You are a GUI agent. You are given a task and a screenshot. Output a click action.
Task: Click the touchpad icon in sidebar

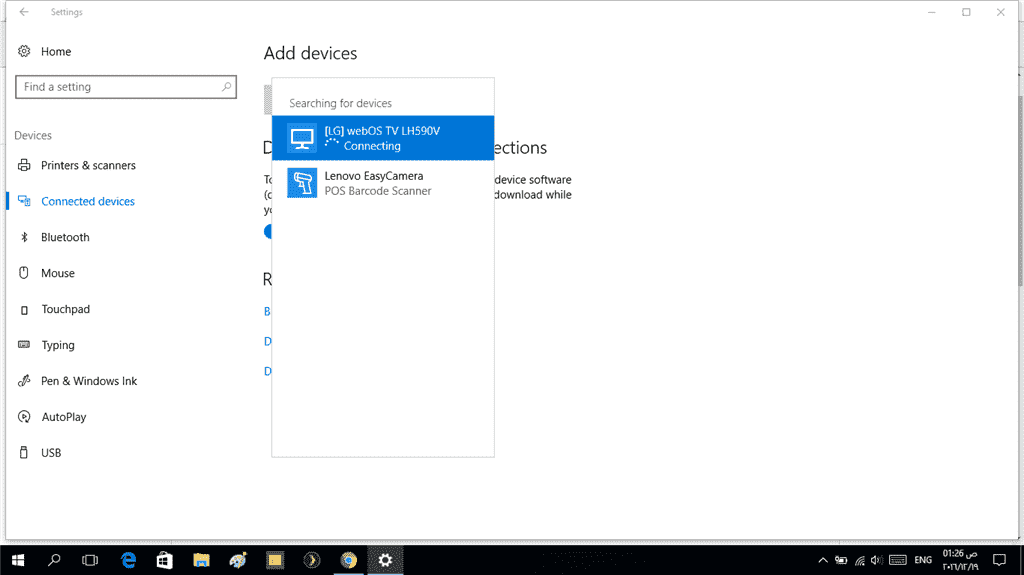click(24, 310)
